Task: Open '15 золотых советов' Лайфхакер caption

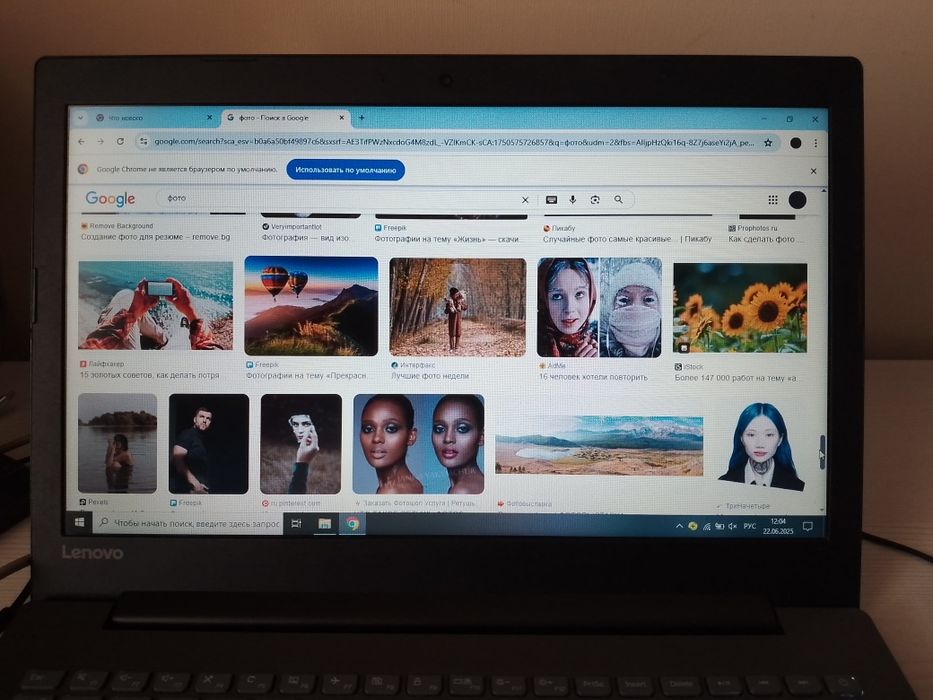Action: [x=150, y=375]
